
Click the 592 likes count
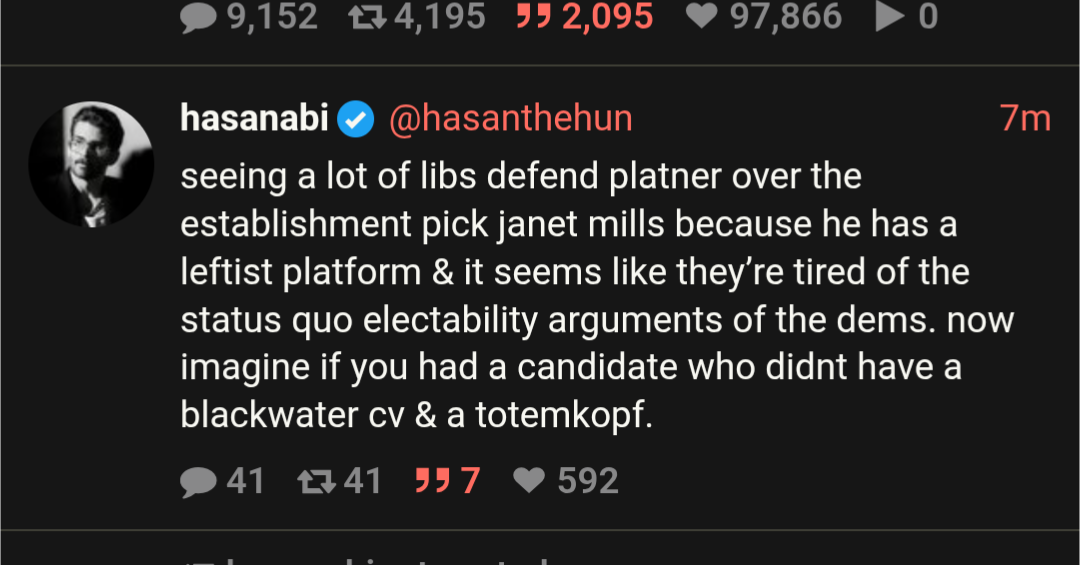tap(588, 482)
